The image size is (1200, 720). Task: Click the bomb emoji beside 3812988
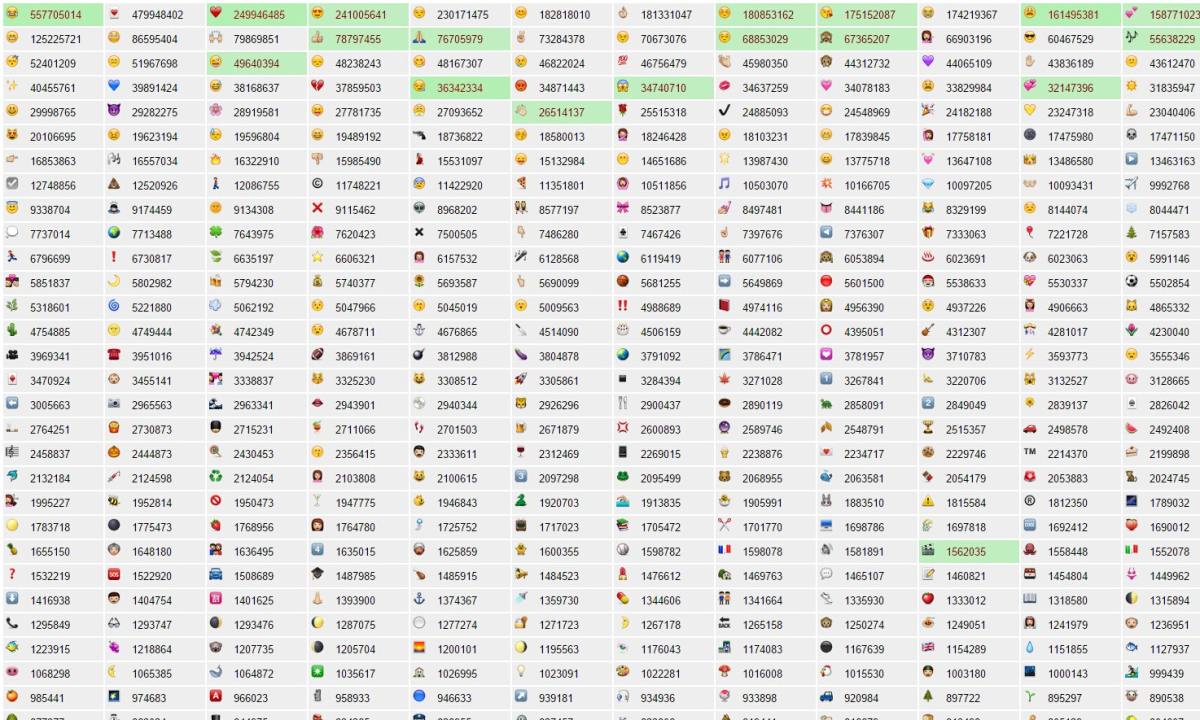419,355
